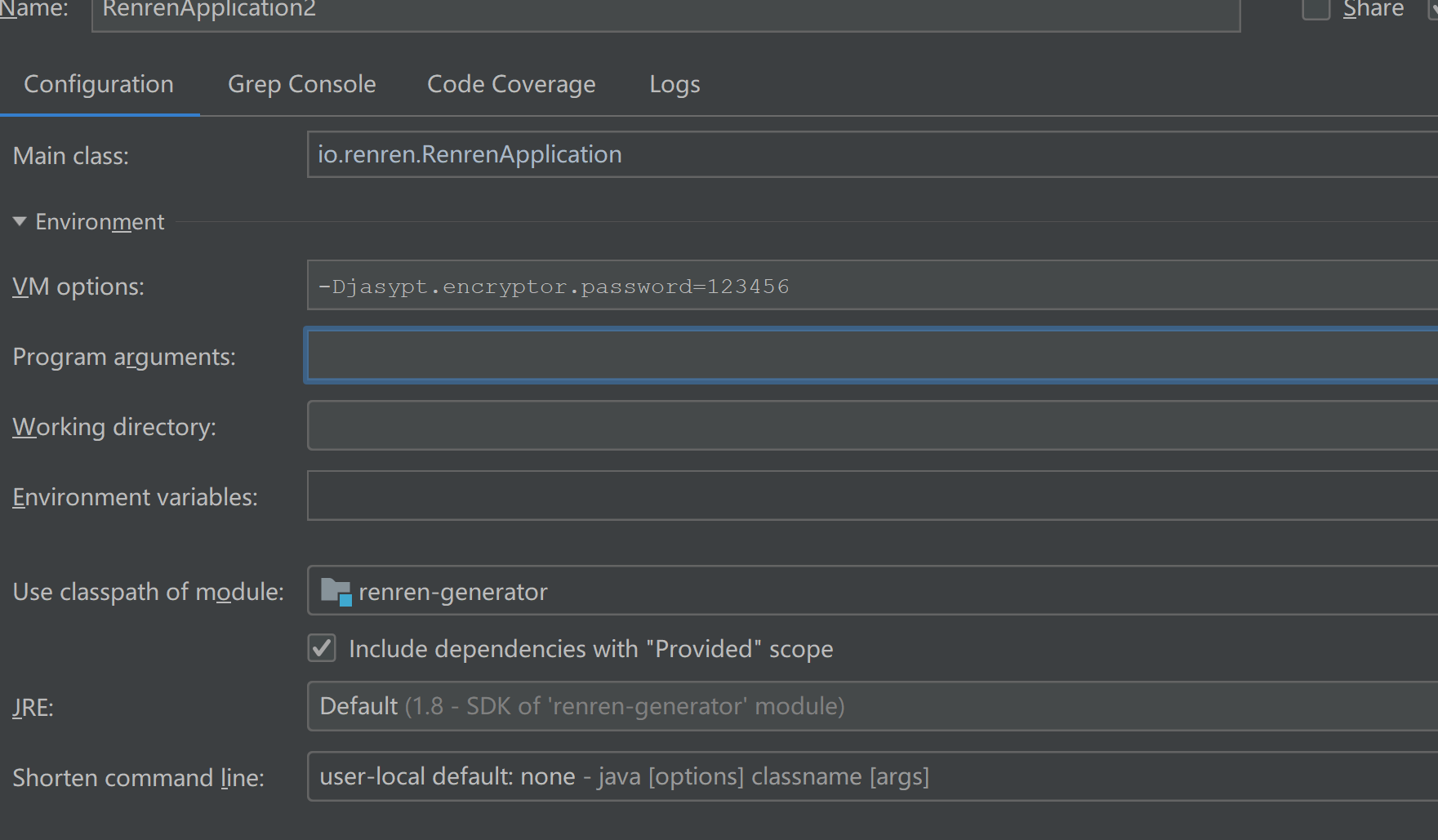Viewport: 1438px width, 840px height.
Task: Click the Shorten command line label
Action: point(139,778)
